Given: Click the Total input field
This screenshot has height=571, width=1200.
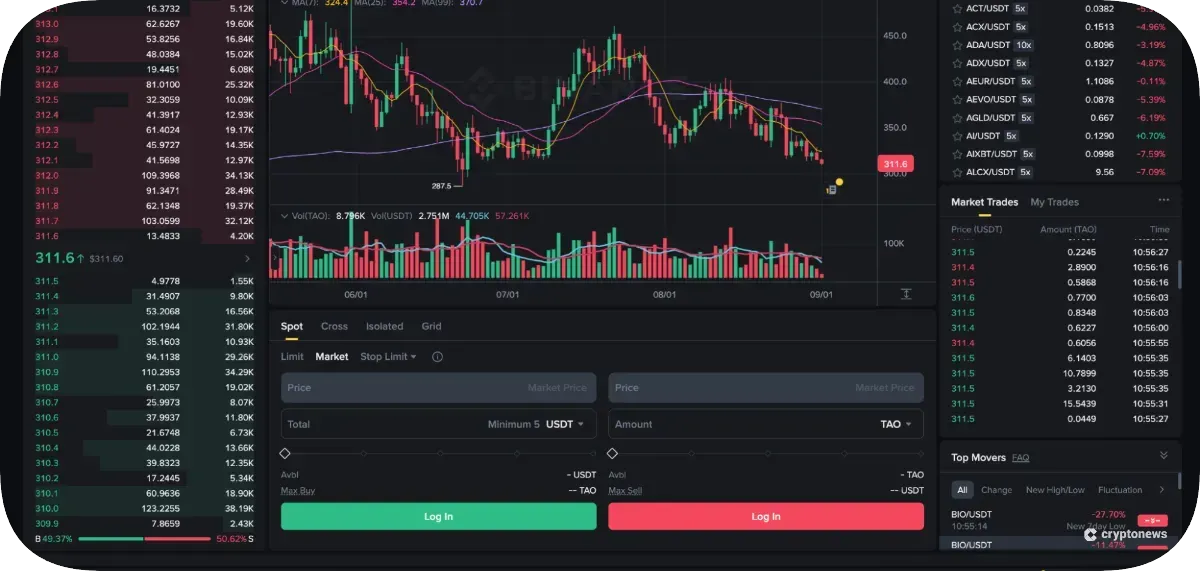Looking at the screenshot, I should (x=438, y=424).
